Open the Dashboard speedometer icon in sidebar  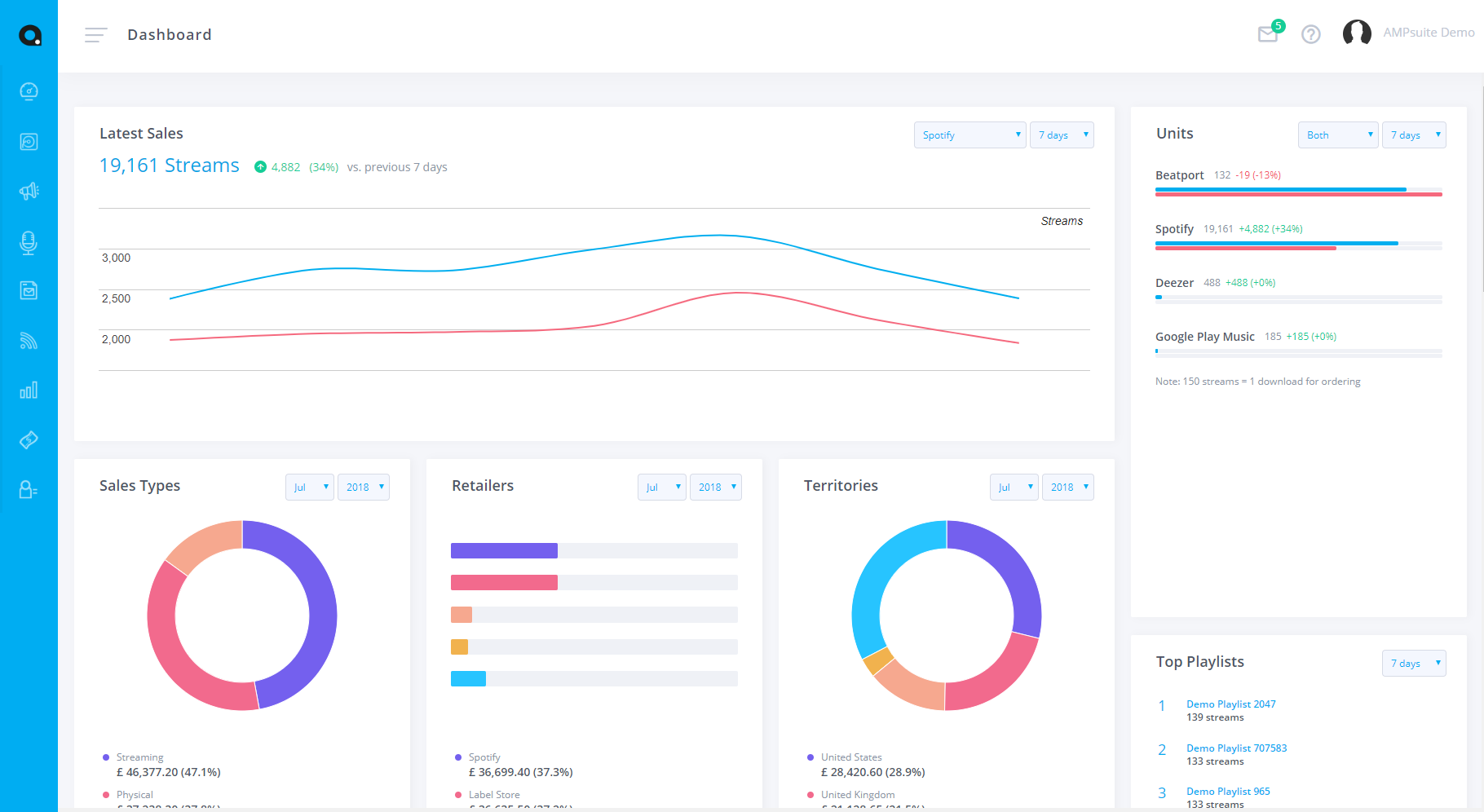click(x=29, y=90)
